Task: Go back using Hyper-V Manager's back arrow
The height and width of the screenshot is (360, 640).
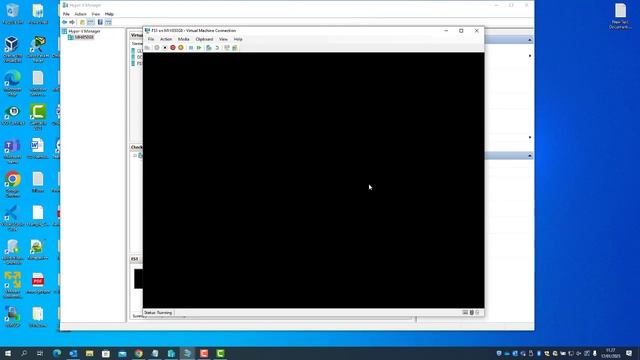Action: (x=64, y=22)
